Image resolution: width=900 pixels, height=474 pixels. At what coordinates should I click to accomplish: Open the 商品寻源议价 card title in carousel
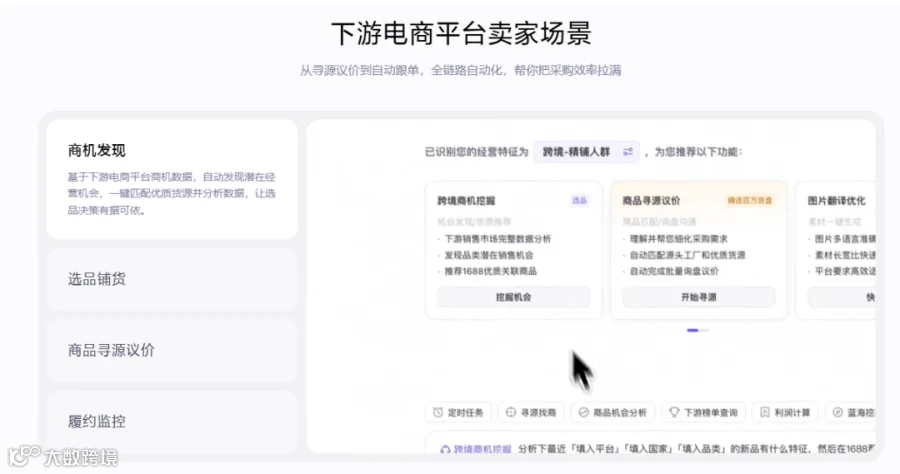(x=651, y=200)
